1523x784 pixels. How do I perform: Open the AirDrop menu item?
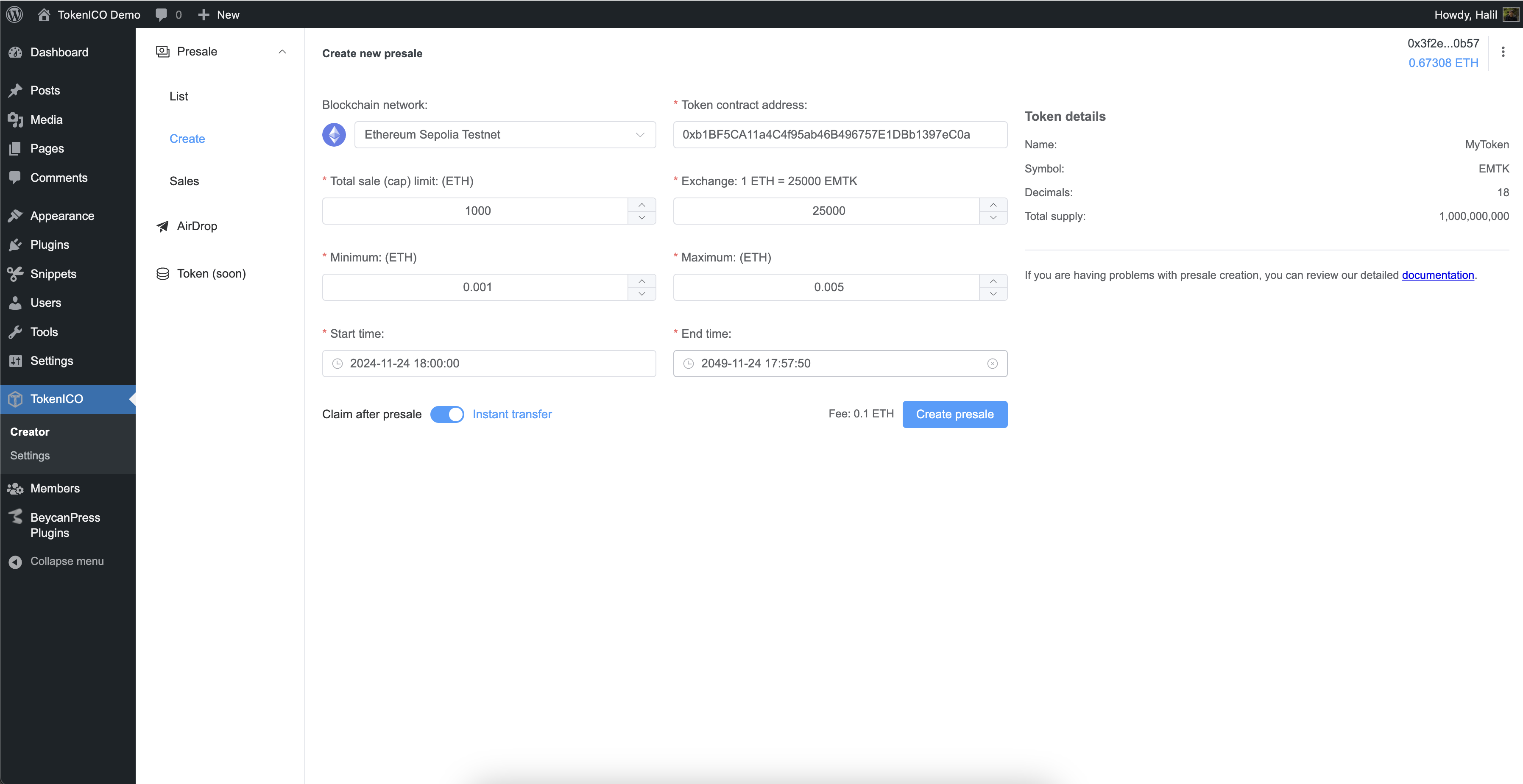[x=197, y=226]
